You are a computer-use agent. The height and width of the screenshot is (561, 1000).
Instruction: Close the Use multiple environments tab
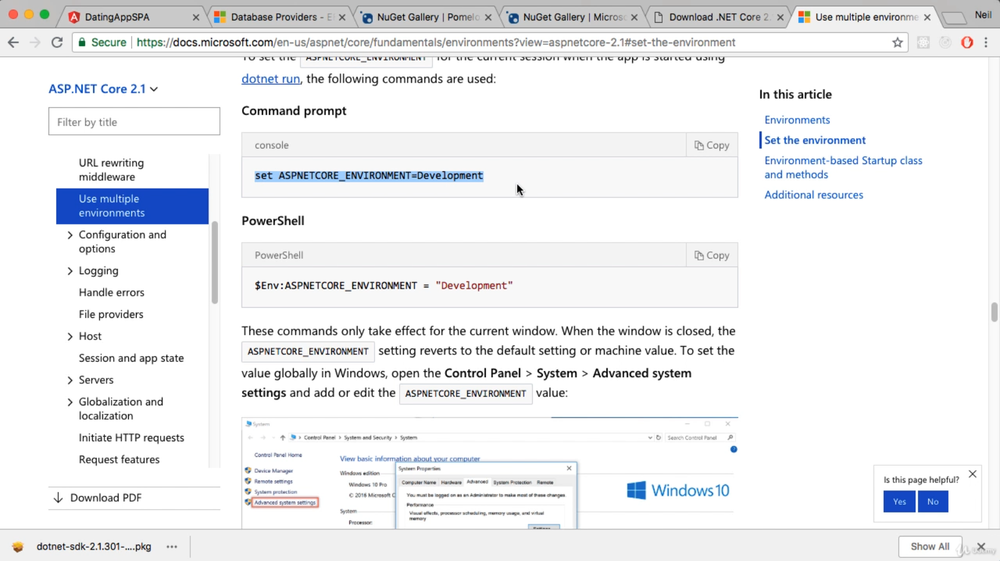pyautogui.click(x=927, y=17)
